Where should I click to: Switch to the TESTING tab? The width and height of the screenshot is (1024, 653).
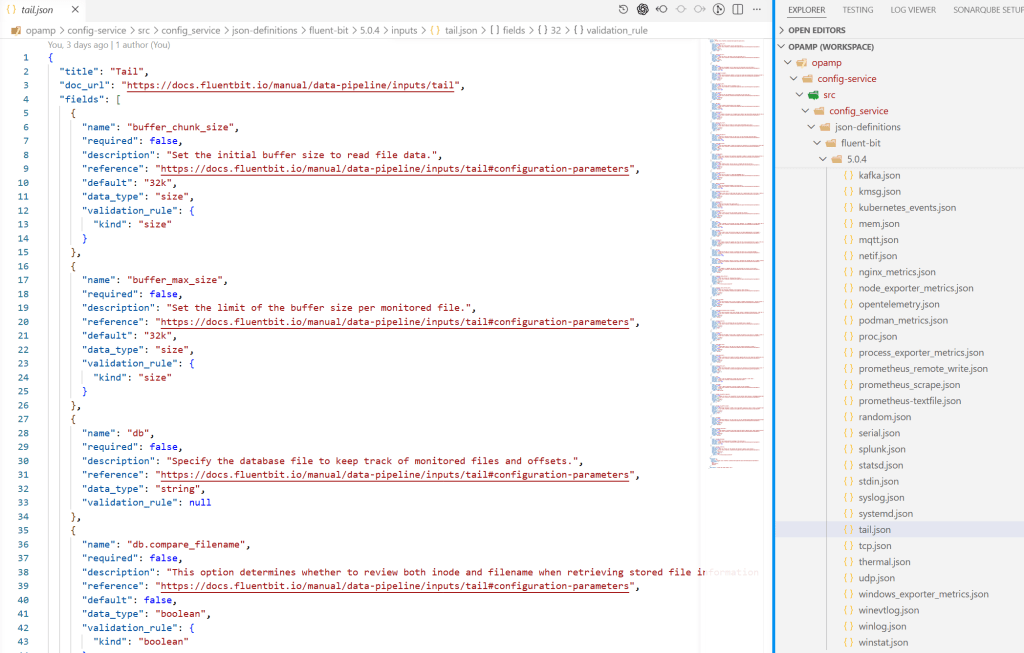tap(857, 10)
